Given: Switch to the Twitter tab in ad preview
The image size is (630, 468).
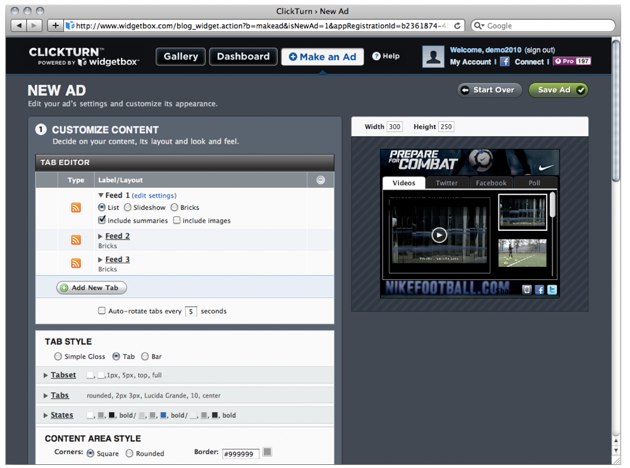Looking at the screenshot, I should tap(447, 183).
